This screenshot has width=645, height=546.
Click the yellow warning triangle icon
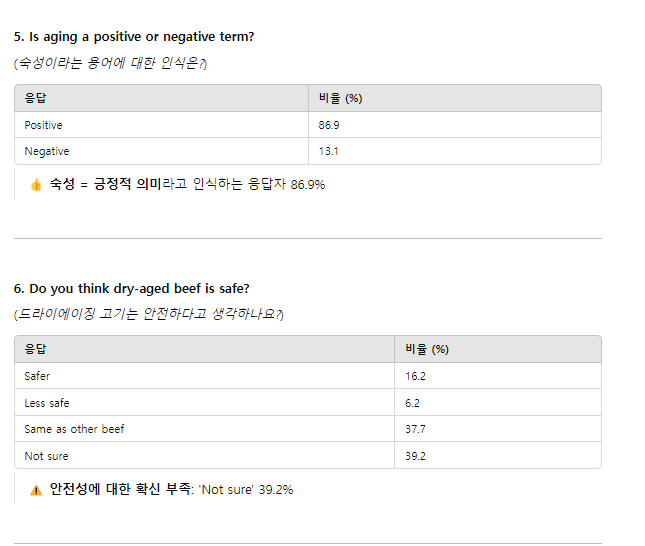36,490
